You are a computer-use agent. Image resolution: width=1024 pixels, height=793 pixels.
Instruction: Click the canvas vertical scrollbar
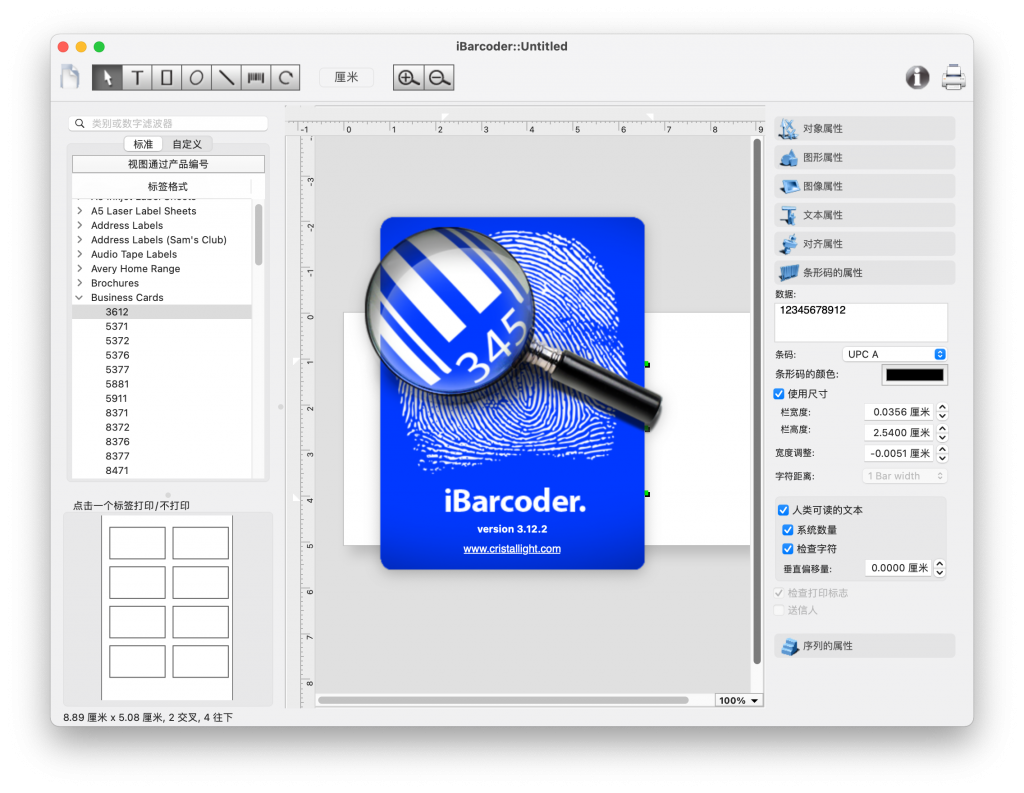coord(757,401)
